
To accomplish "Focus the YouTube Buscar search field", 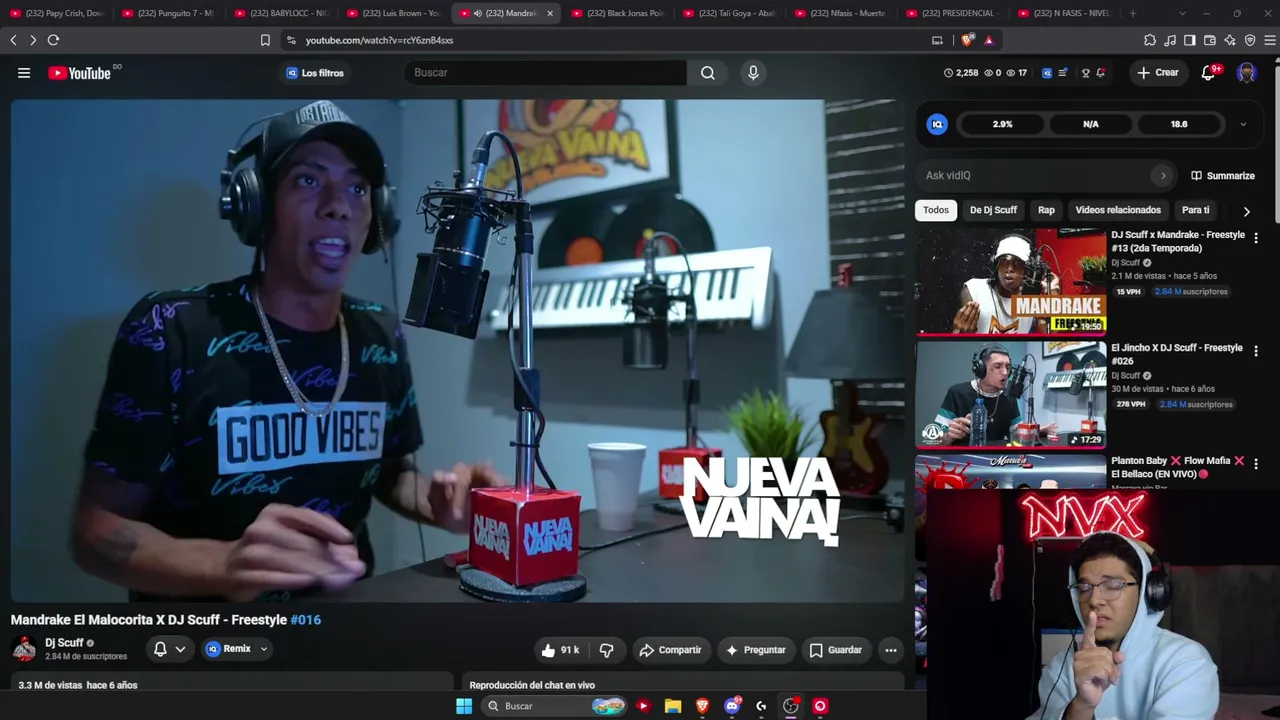I will 546,73.
